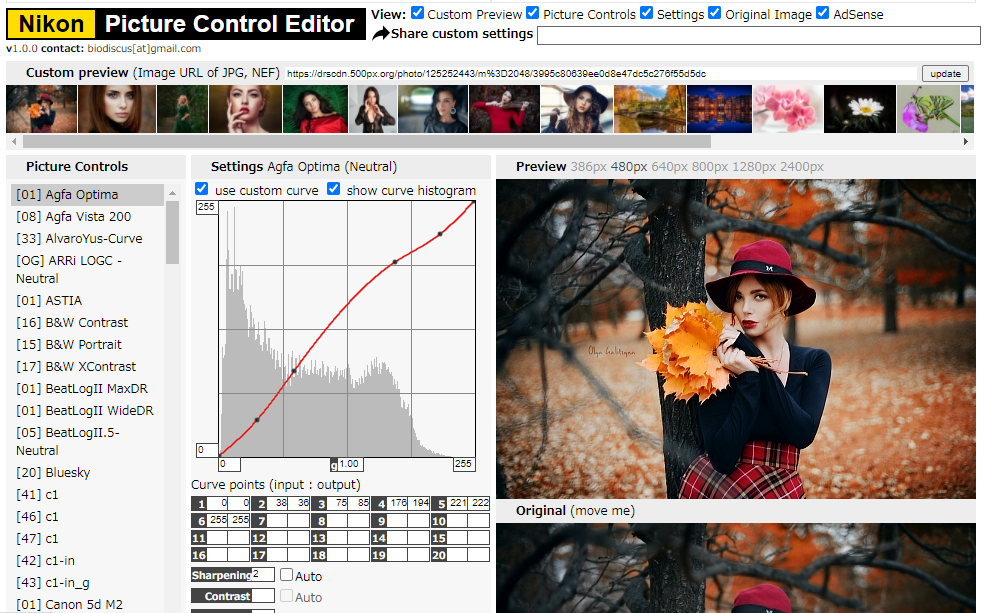Viewport: 997px width, 613px height.
Task: Choose the red hat autumn girl thumbnail
Action: (41, 109)
